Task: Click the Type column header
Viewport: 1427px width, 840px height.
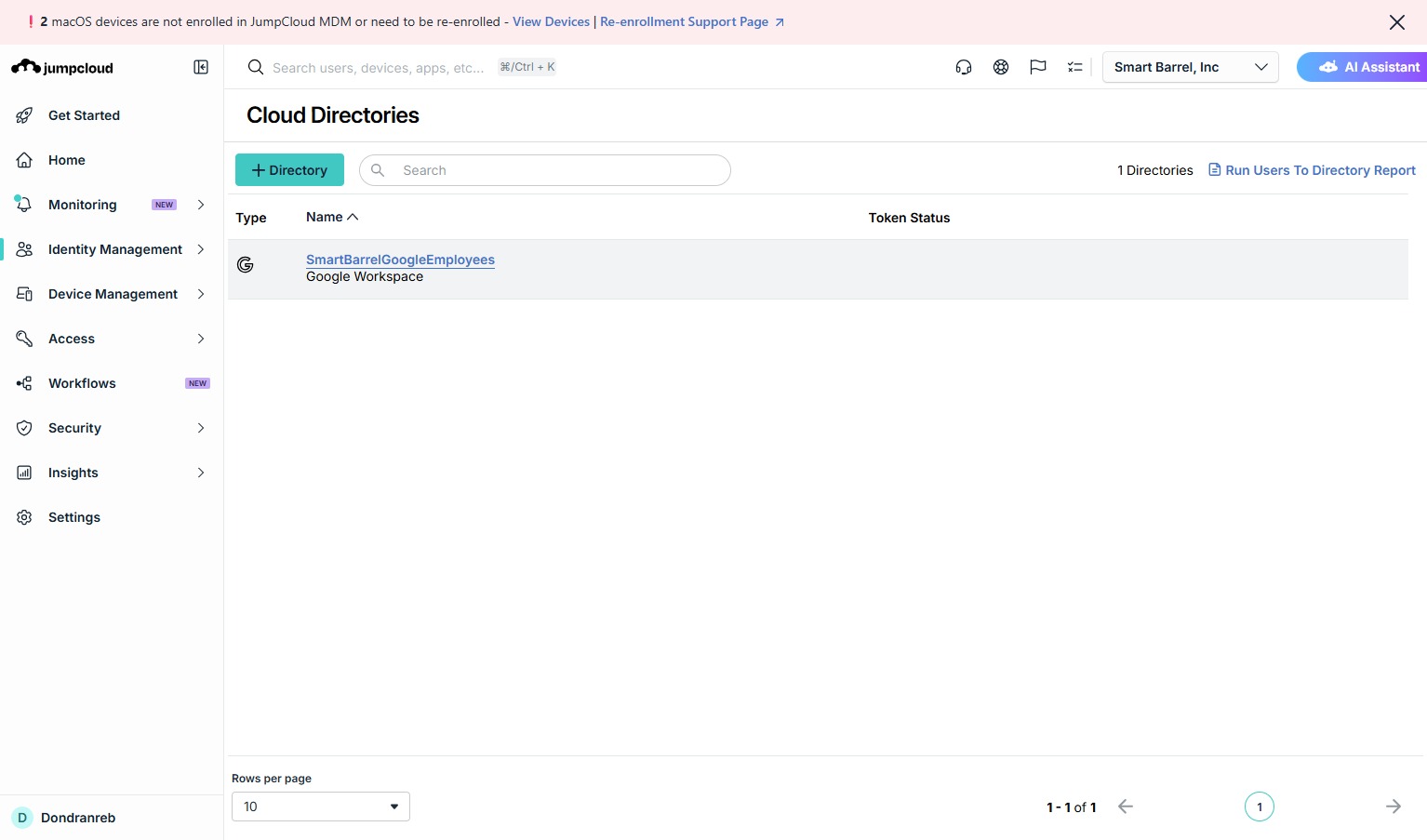Action: click(251, 218)
